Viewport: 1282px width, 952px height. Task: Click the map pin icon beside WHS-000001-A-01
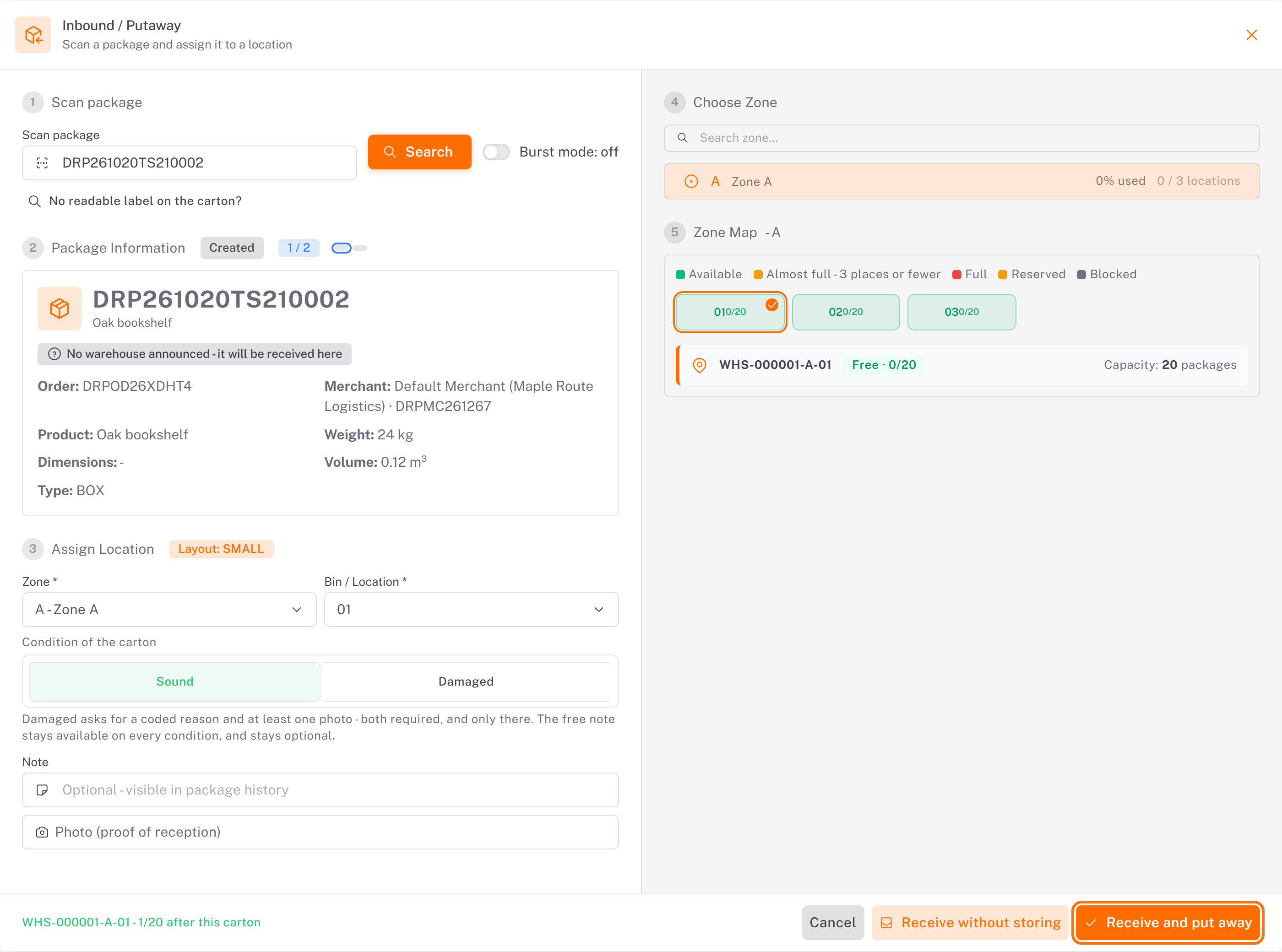(x=699, y=365)
